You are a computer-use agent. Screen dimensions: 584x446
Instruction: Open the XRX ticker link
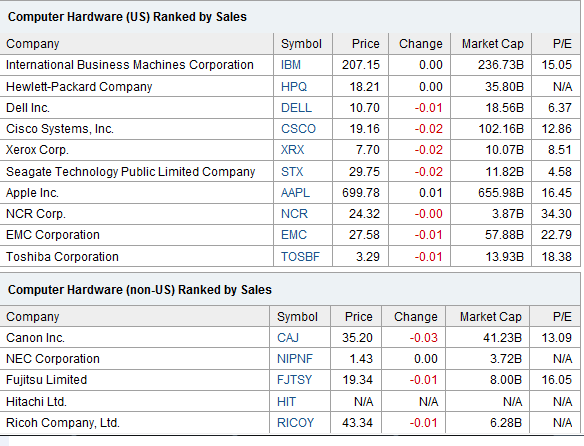tap(292, 150)
